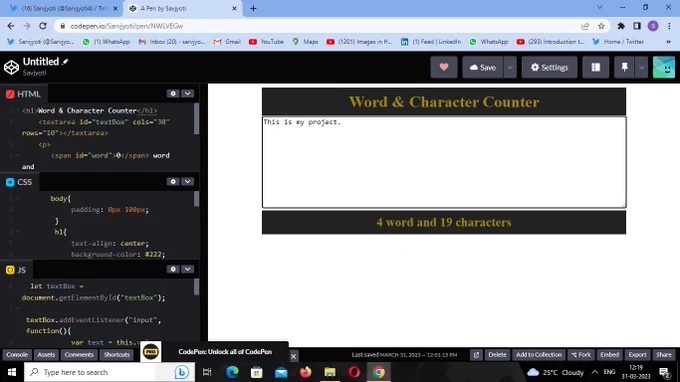
Task: Open HTML editor settings gear
Action: (x=173, y=94)
